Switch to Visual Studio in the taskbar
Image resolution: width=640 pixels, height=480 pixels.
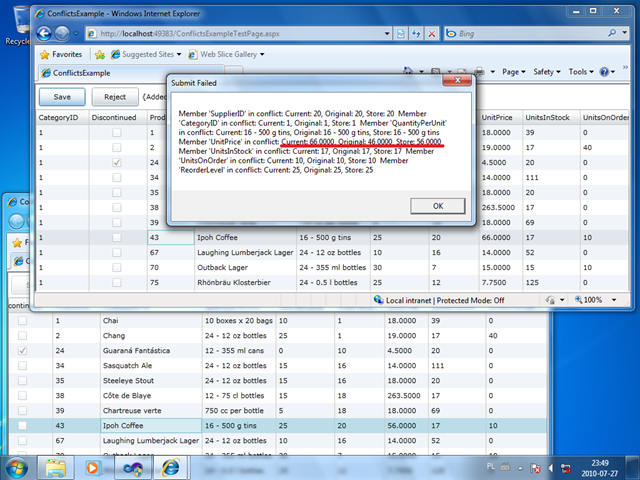pos(133,468)
